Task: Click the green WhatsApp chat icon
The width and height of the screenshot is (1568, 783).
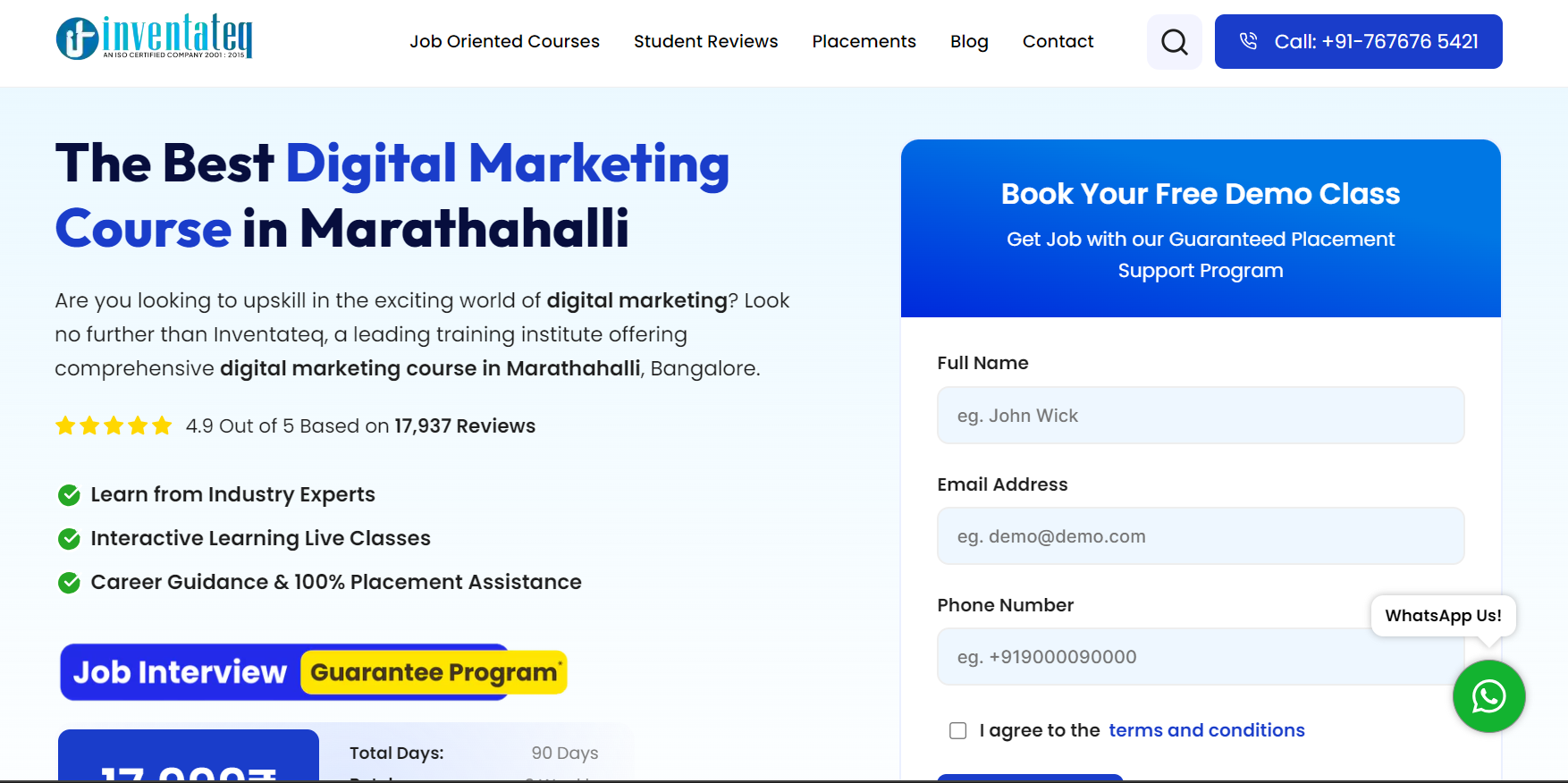Action: click(1488, 696)
